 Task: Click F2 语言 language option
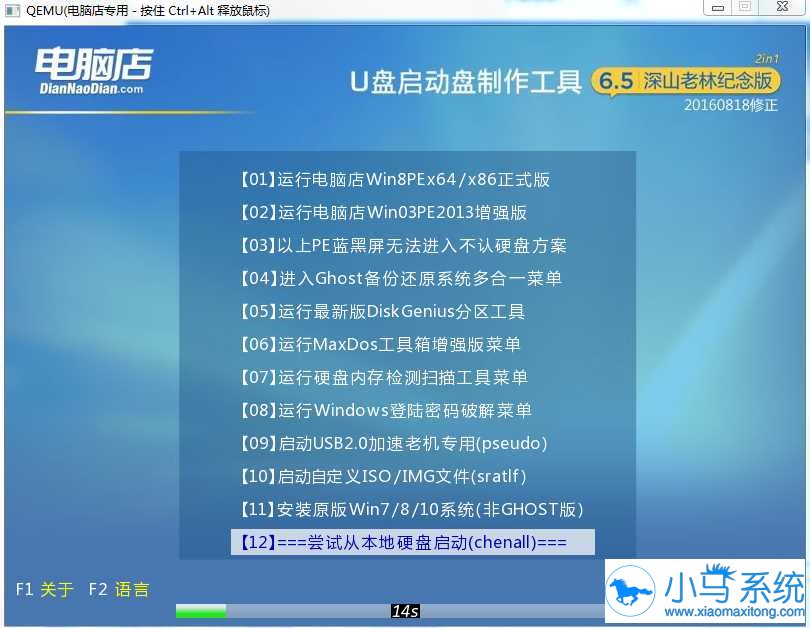click(x=119, y=589)
